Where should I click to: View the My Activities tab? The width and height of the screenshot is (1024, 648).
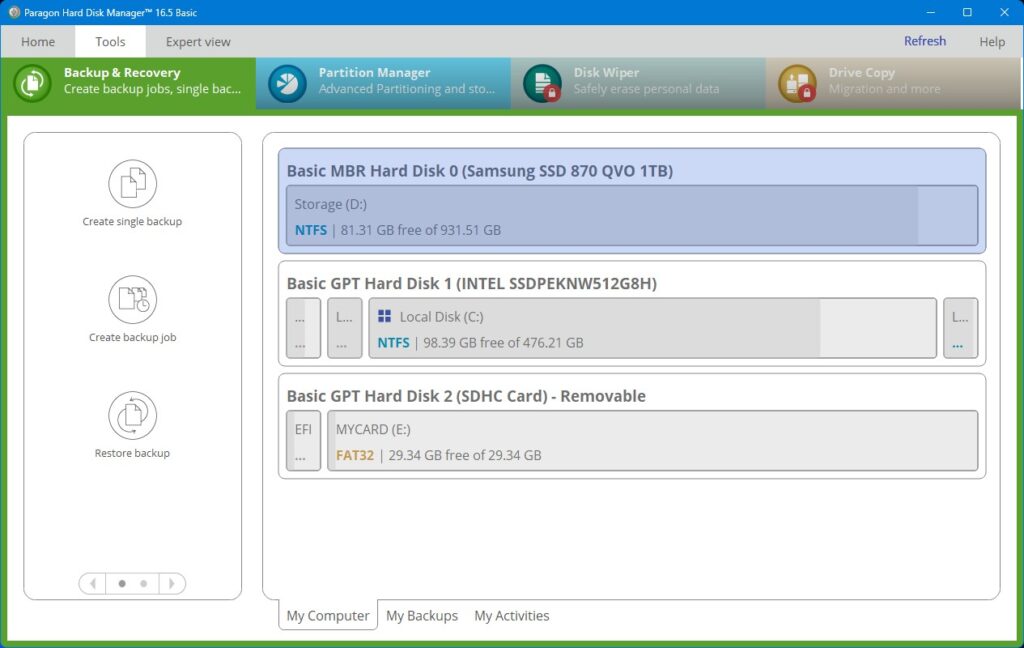[x=511, y=615]
